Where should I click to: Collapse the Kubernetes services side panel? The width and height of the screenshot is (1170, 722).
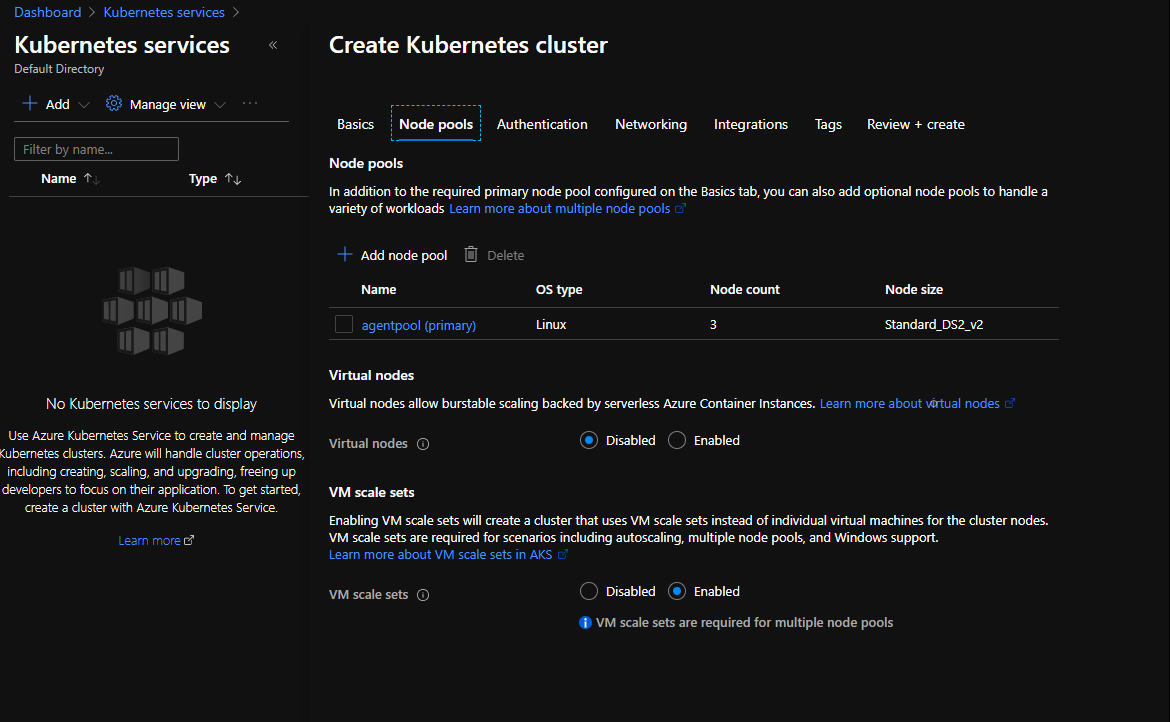point(273,45)
